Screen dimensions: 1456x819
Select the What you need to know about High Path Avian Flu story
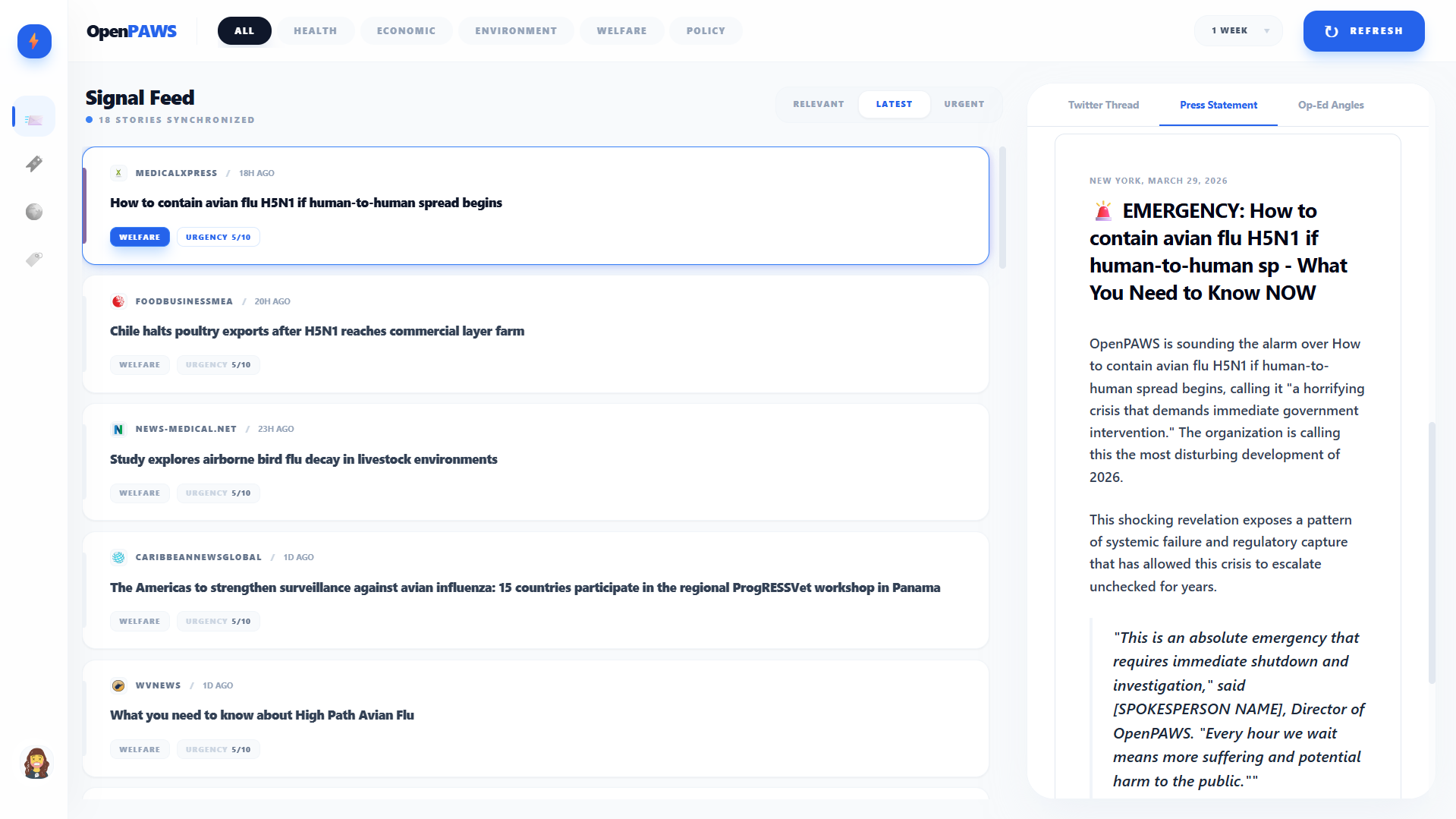(x=262, y=716)
